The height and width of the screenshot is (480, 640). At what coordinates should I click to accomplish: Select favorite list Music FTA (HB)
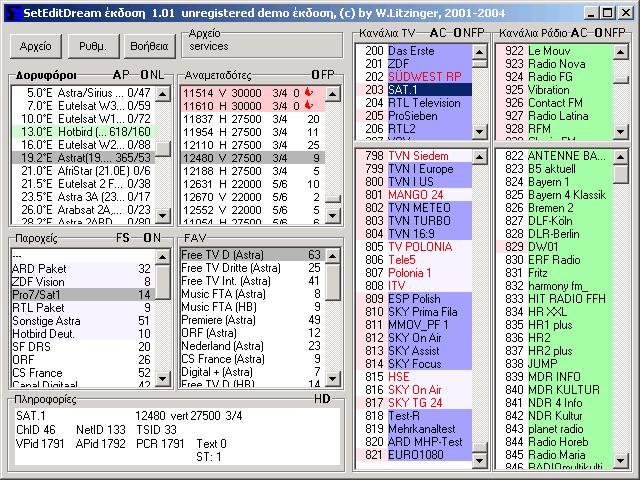(252, 307)
